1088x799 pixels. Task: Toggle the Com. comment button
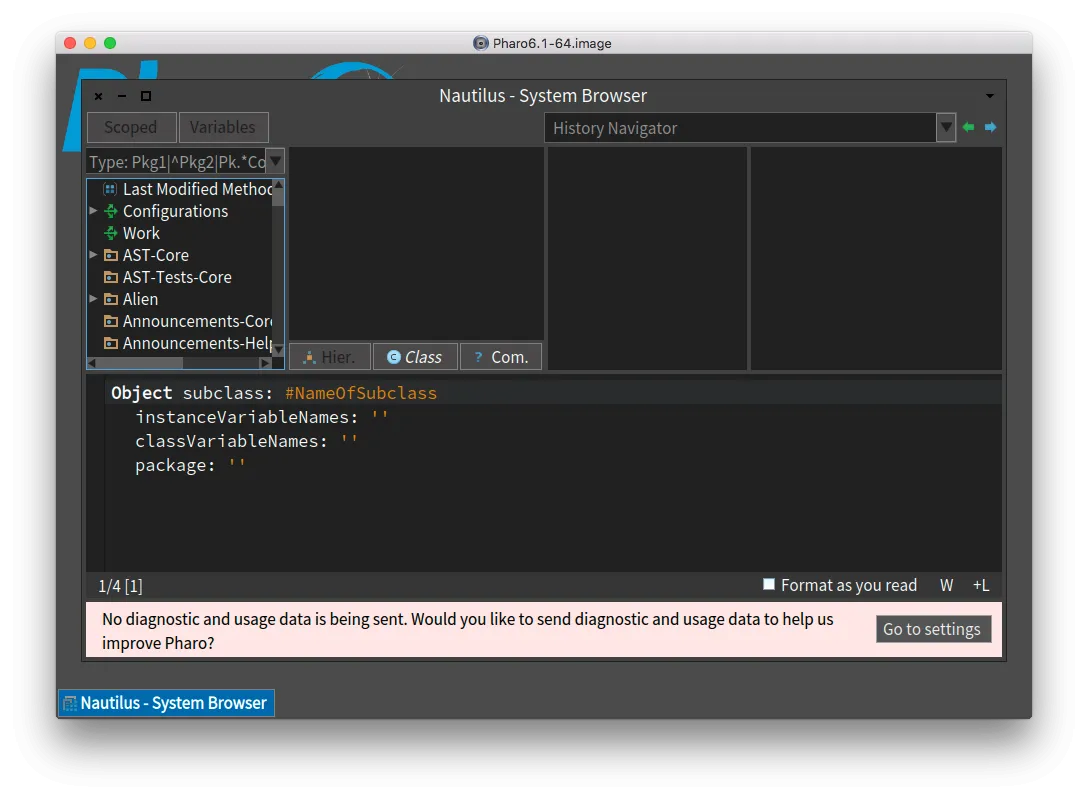click(x=501, y=357)
